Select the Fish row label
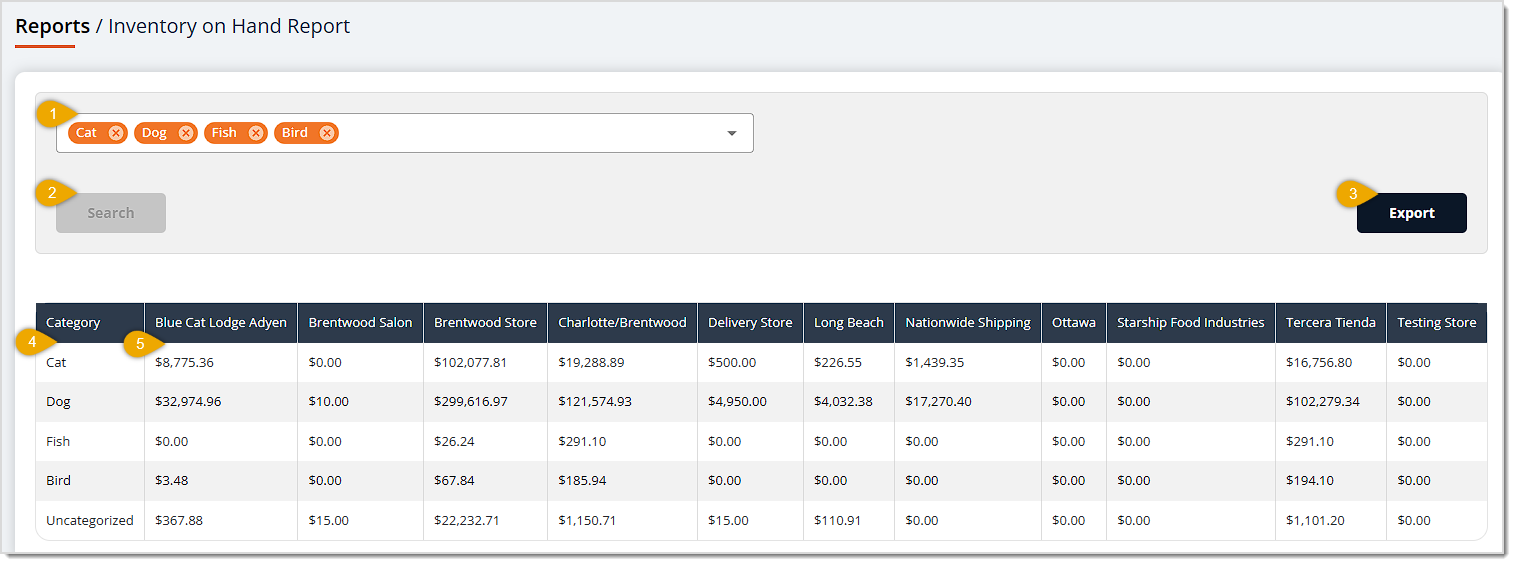 [58, 441]
